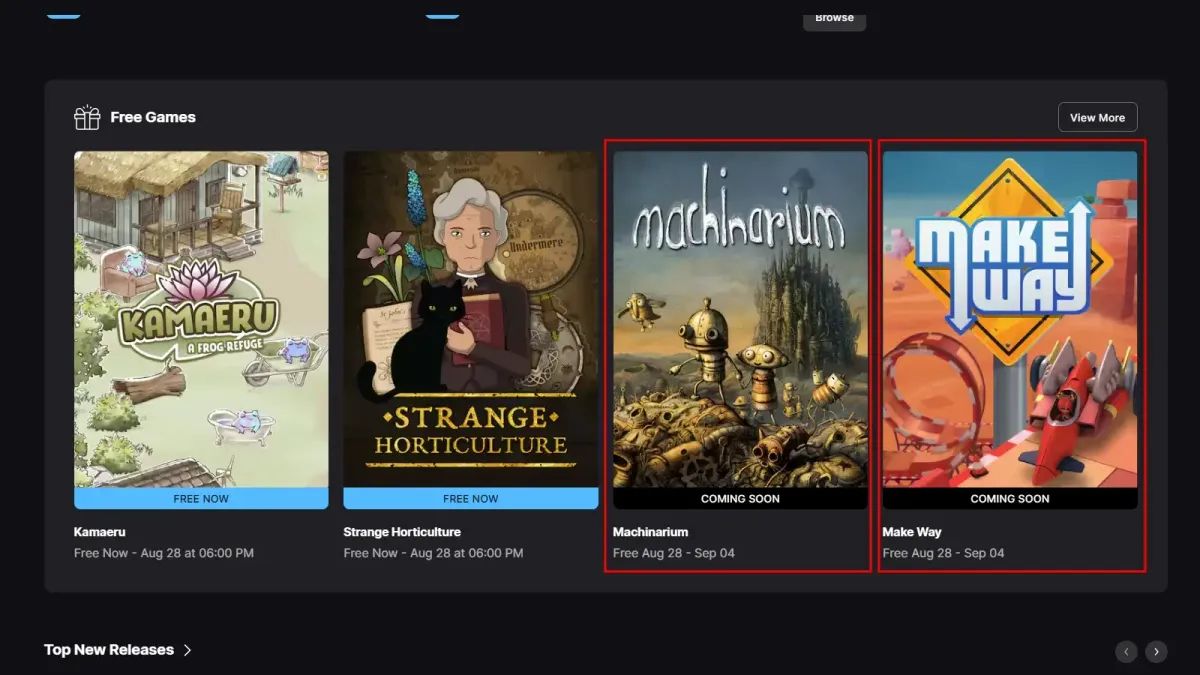This screenshot has width=1200, height=675.
Task: Click the Browse button at top
Action: pos(834,18)
